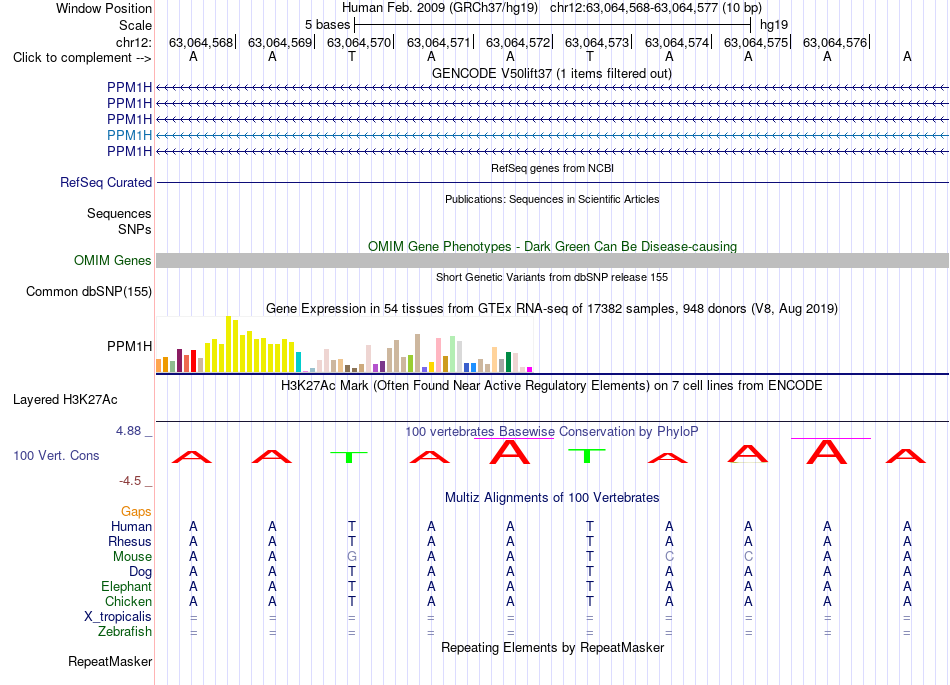Viewport: 950px width, 685px height.
Task: Select the Mouse species label
Action: coord(132,557)
